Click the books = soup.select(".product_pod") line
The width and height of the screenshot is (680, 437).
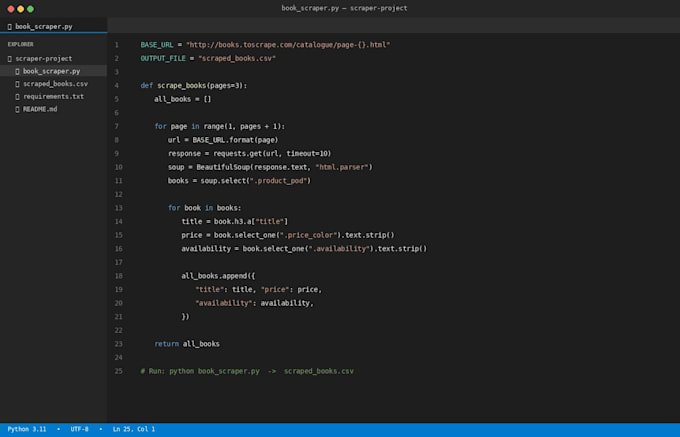point(239,180)
